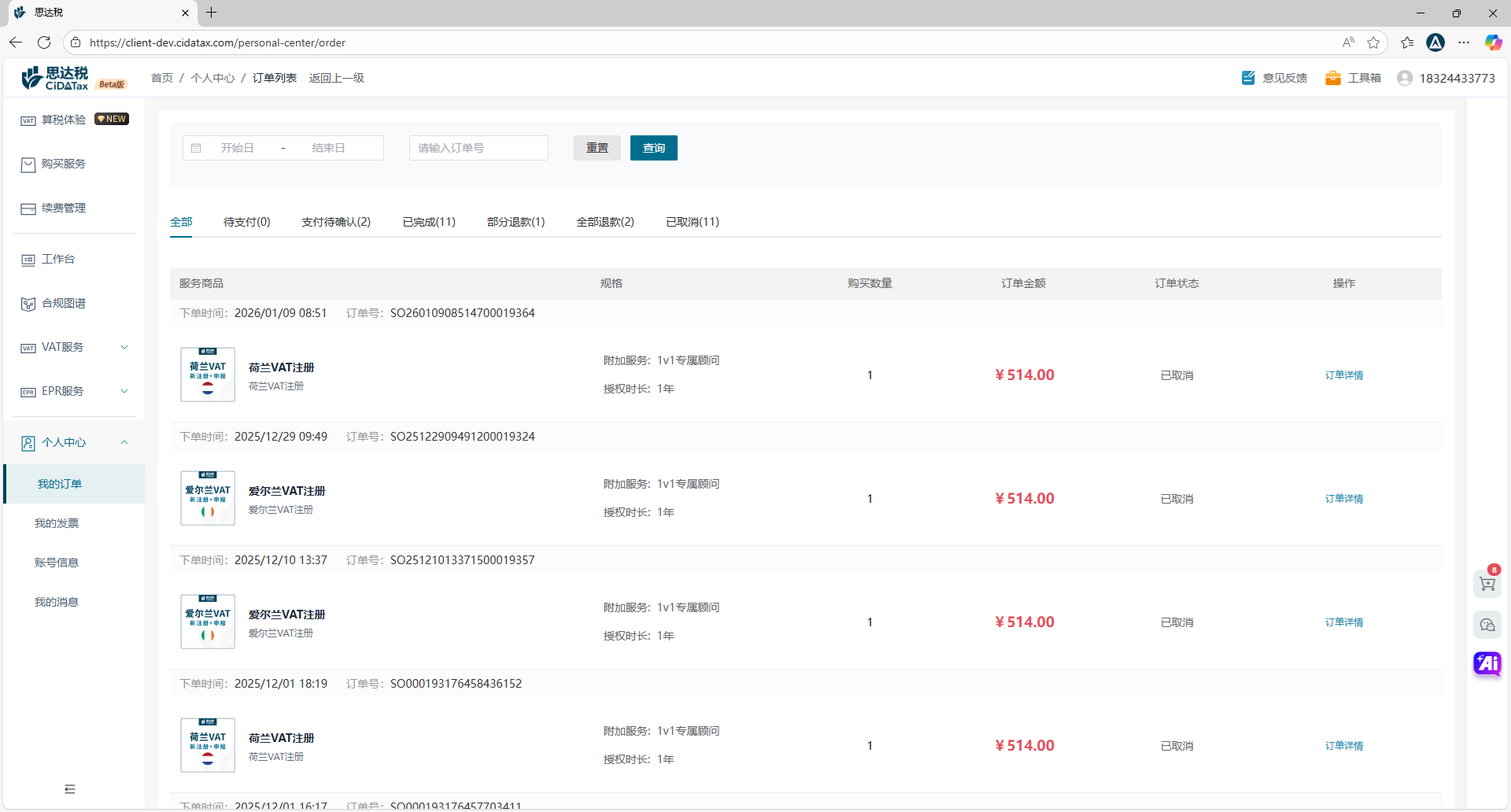Expand the VAT服务 sidebar menu
This screenshot has width=1511, height=812.
74,347
